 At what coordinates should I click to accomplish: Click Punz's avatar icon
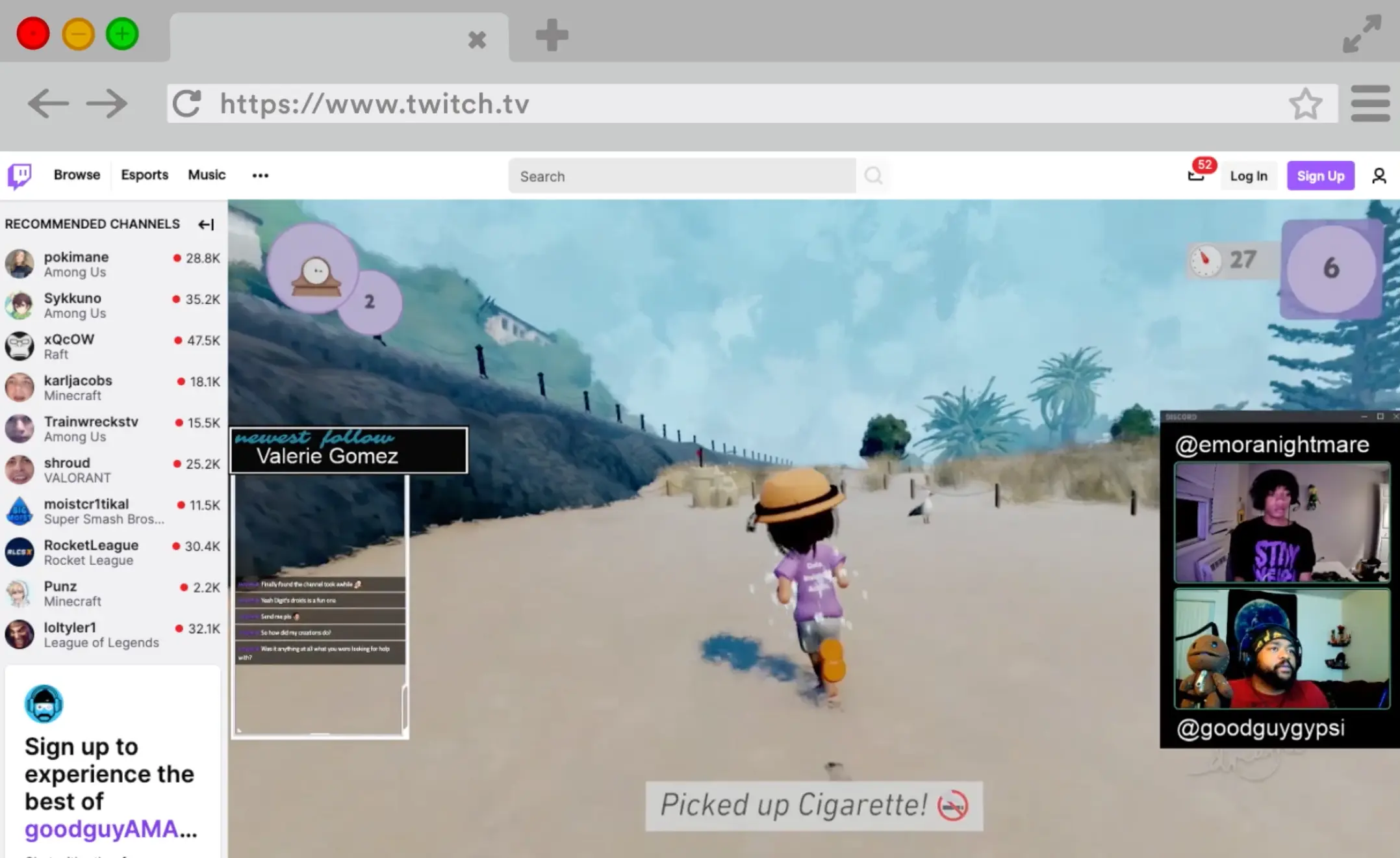(x=19, y=593)
